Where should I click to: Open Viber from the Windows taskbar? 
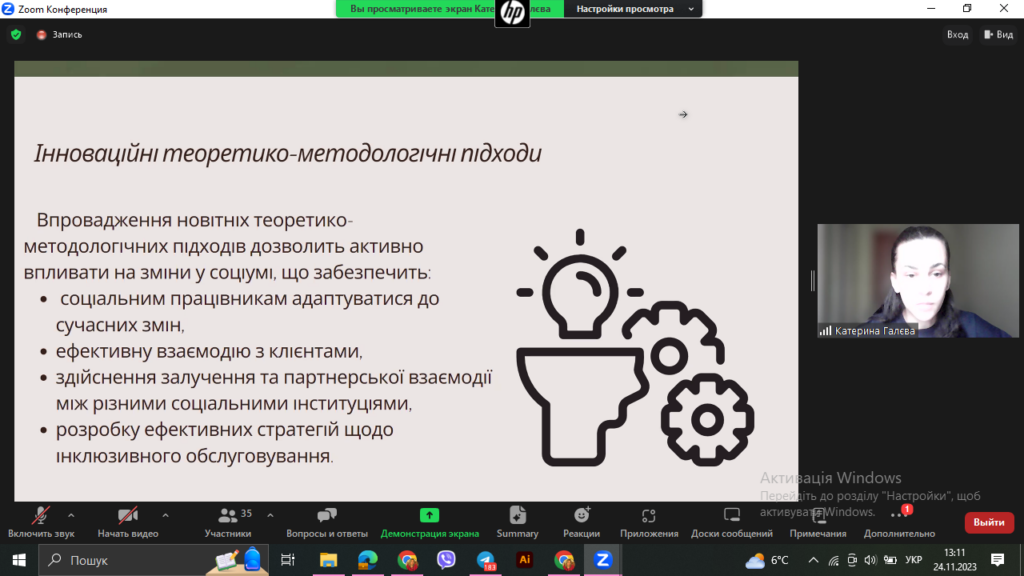pyautogui.click(x=446, y=560)
